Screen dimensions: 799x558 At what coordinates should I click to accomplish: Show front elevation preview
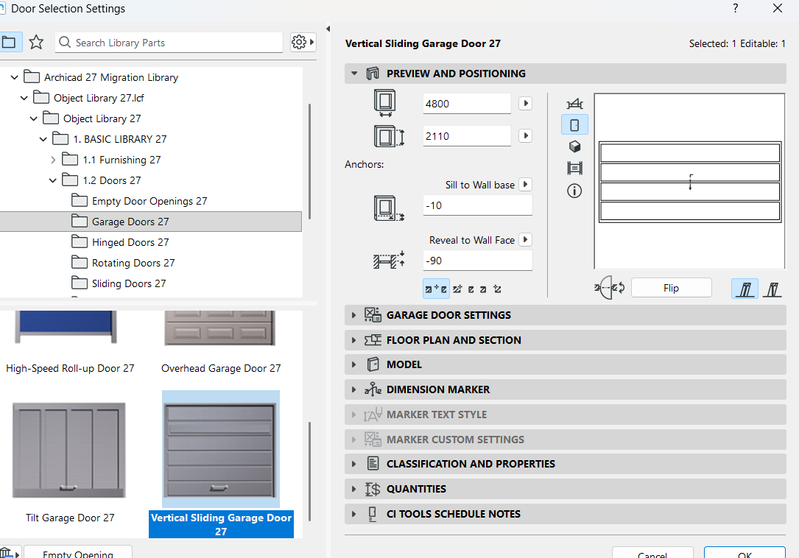[x=574, y=125]
